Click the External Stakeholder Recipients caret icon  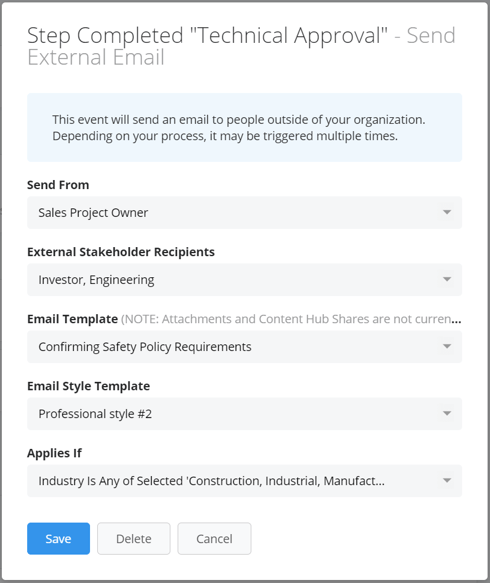tap(447, 279)
